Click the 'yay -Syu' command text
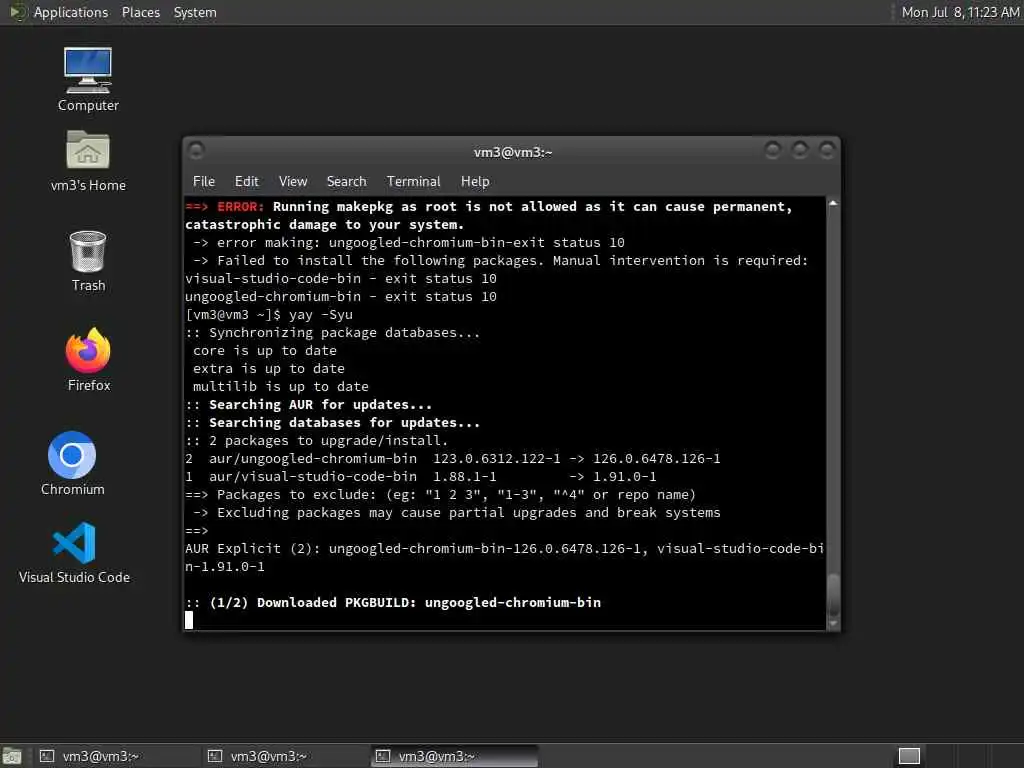Screen dimensions: 1024x768 (321, 315)
